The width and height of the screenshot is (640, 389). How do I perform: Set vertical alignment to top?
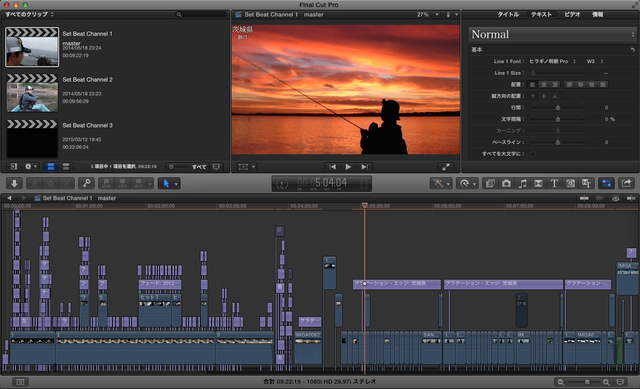[532, 96]
